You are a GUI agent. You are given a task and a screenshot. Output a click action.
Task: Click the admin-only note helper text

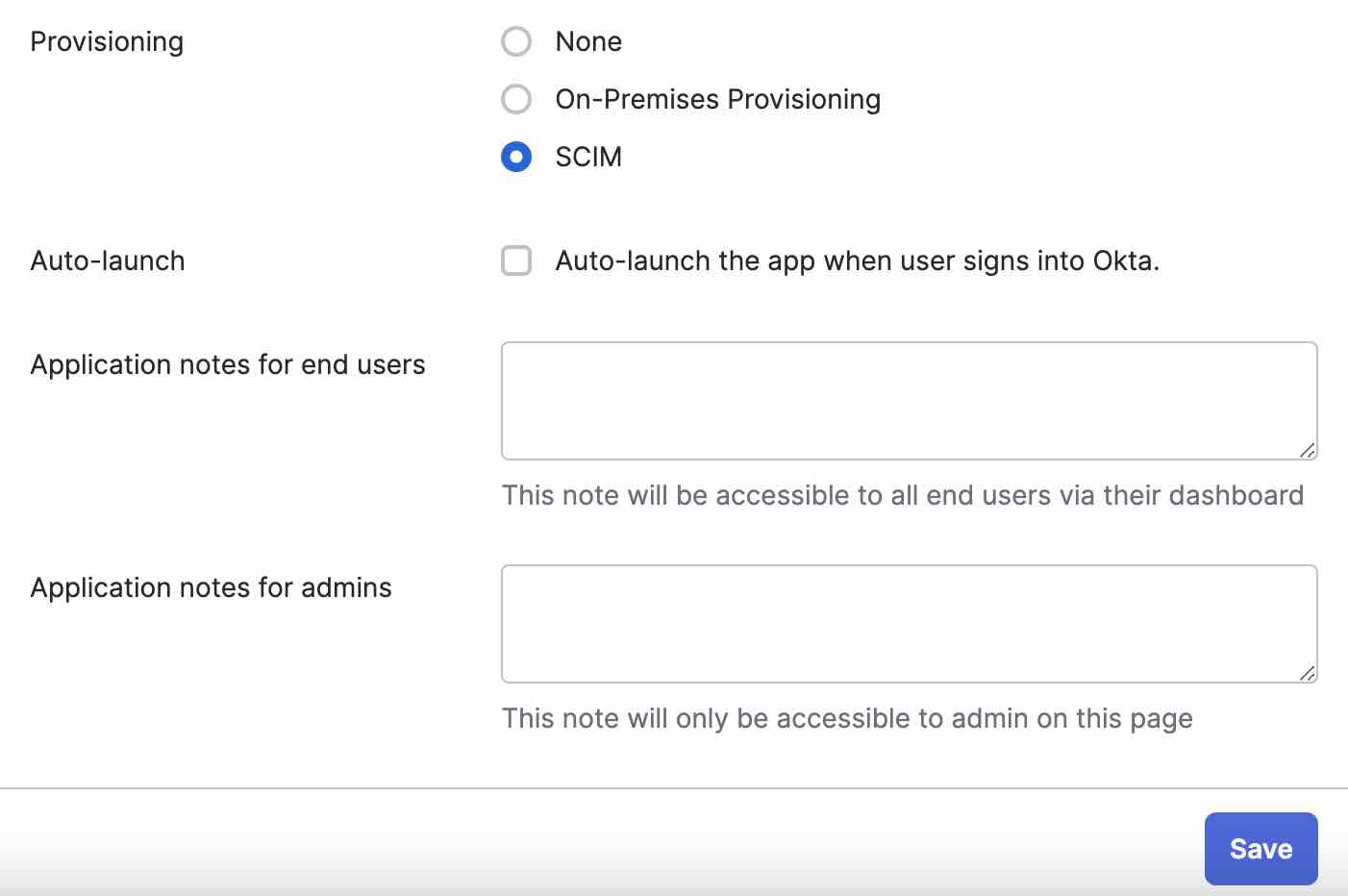point(846,718)
